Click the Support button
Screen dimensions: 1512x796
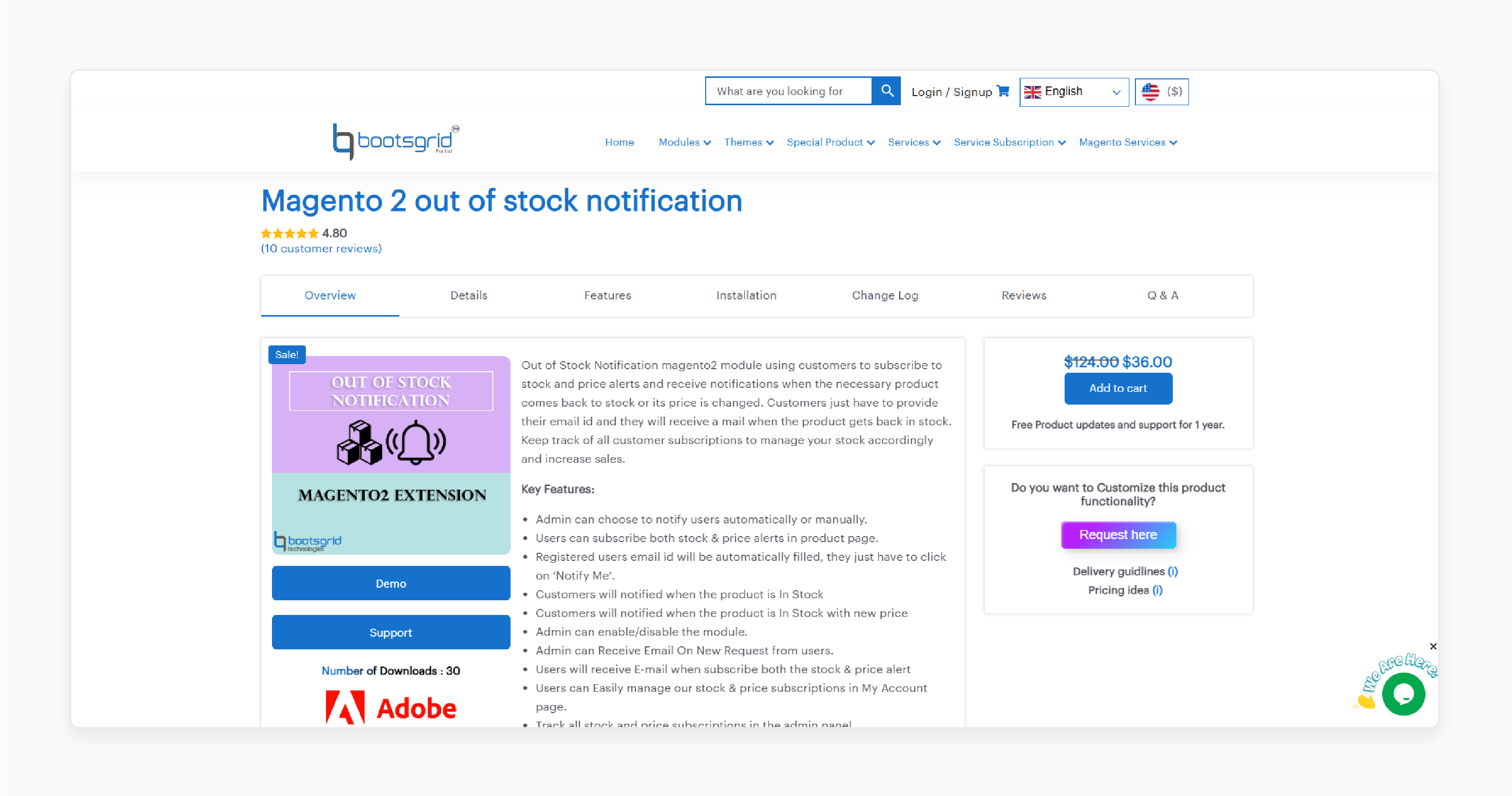pos(391,632)
